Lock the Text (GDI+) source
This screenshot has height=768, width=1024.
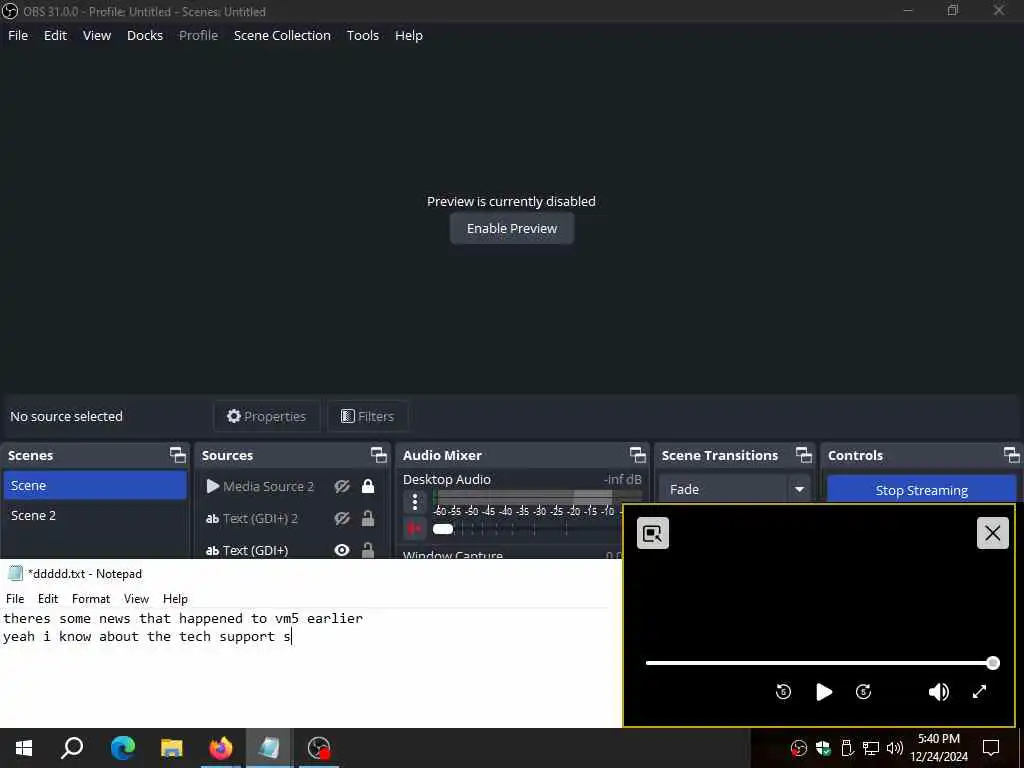(x=368, y=550)
